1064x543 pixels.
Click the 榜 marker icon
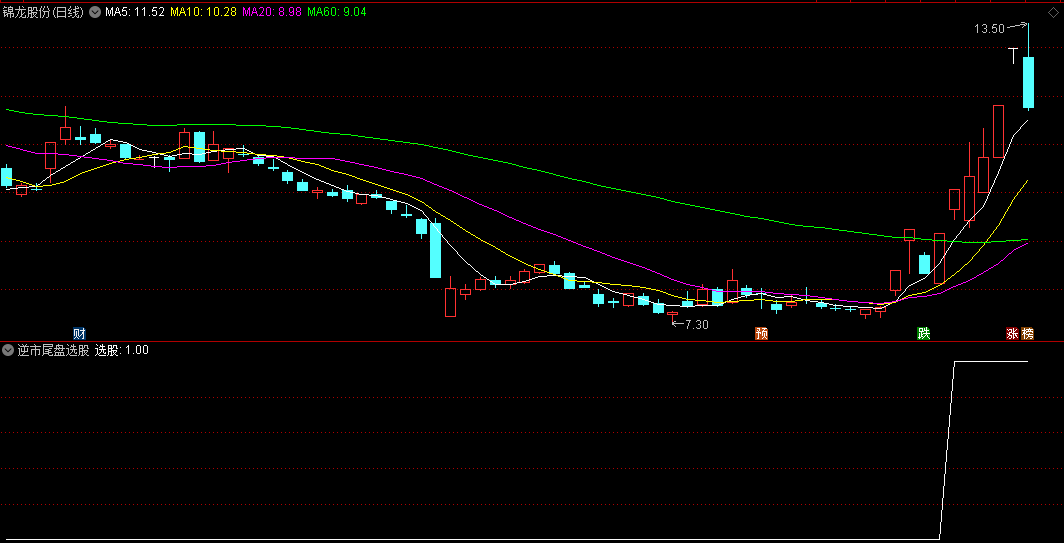1027,333
